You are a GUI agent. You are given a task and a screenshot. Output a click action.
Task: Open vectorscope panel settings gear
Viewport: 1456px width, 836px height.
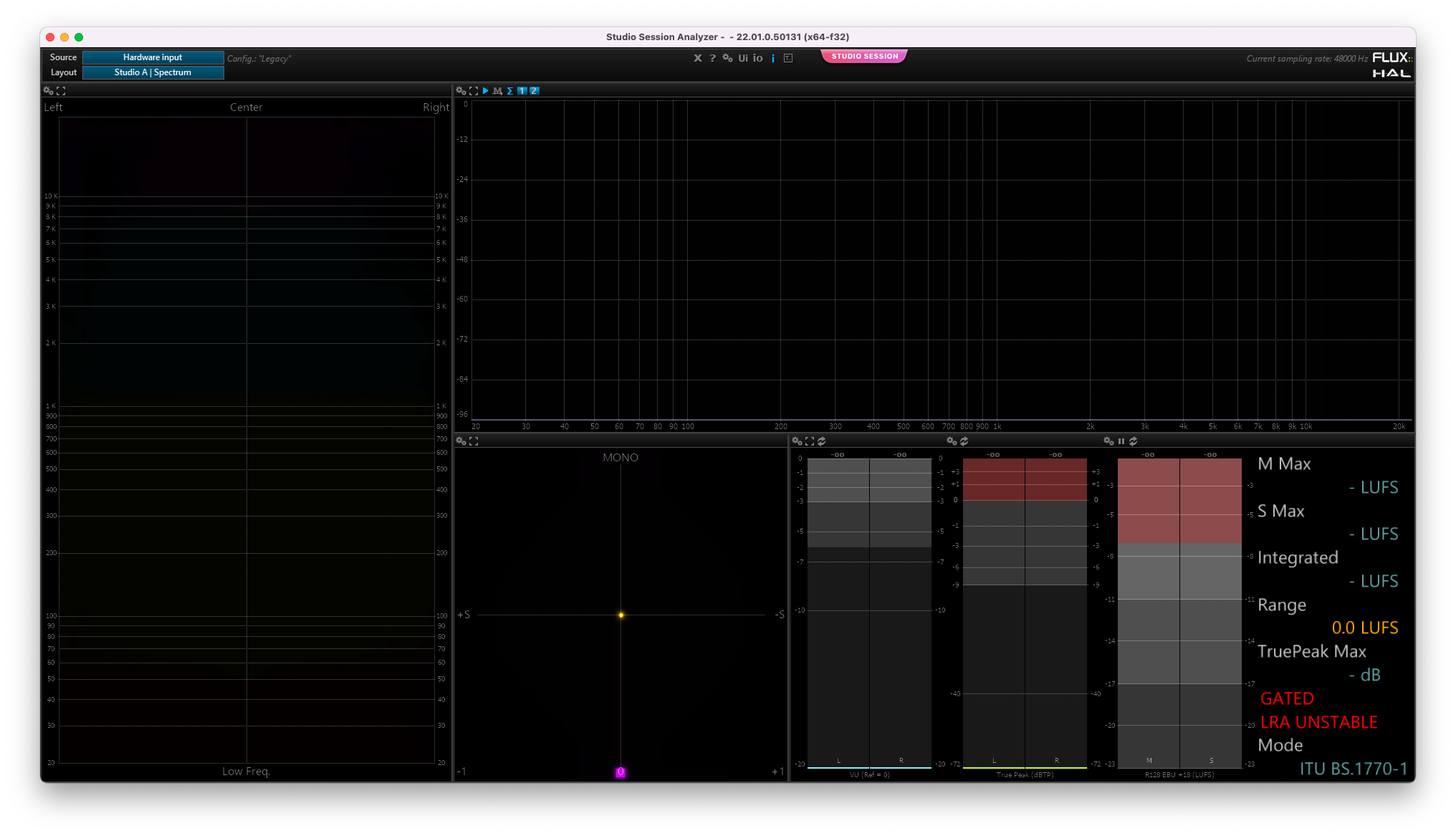click(461, 441)
